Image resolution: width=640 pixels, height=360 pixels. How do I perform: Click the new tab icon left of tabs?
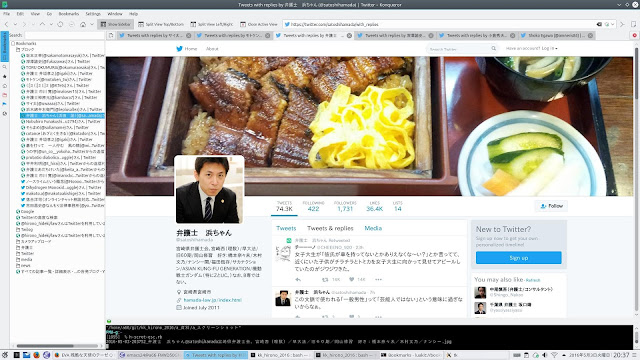[x=111, y=36]
